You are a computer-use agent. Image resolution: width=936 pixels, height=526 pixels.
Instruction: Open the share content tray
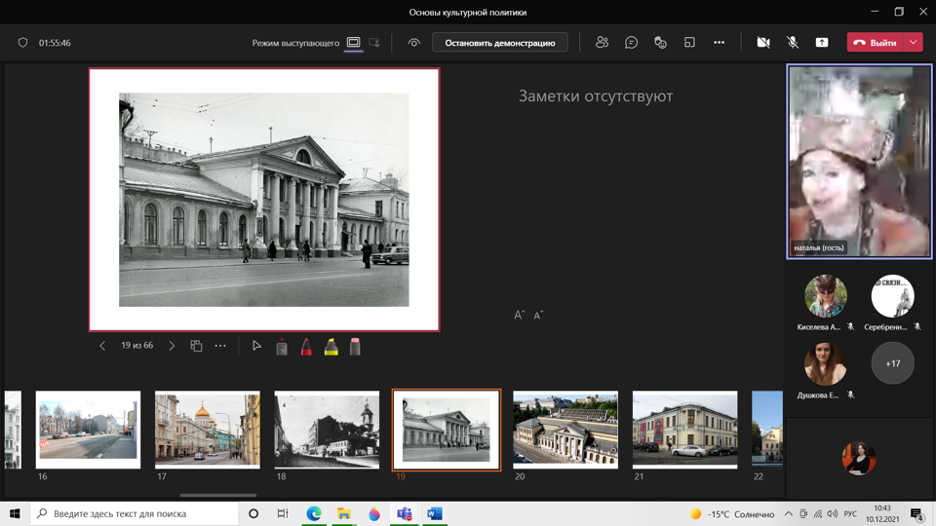pyautogui.click(x=822, y=43)
